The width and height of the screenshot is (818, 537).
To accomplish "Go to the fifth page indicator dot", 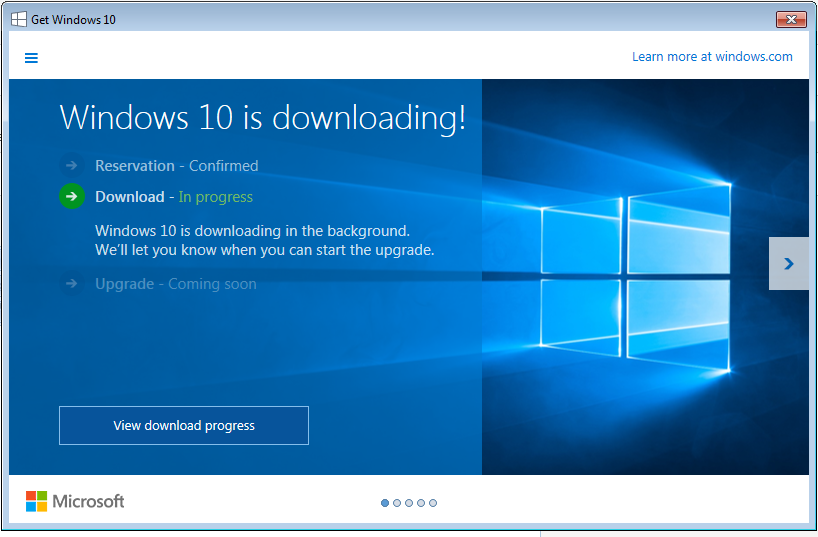I will pyautogui.click(x=433, y=503).
